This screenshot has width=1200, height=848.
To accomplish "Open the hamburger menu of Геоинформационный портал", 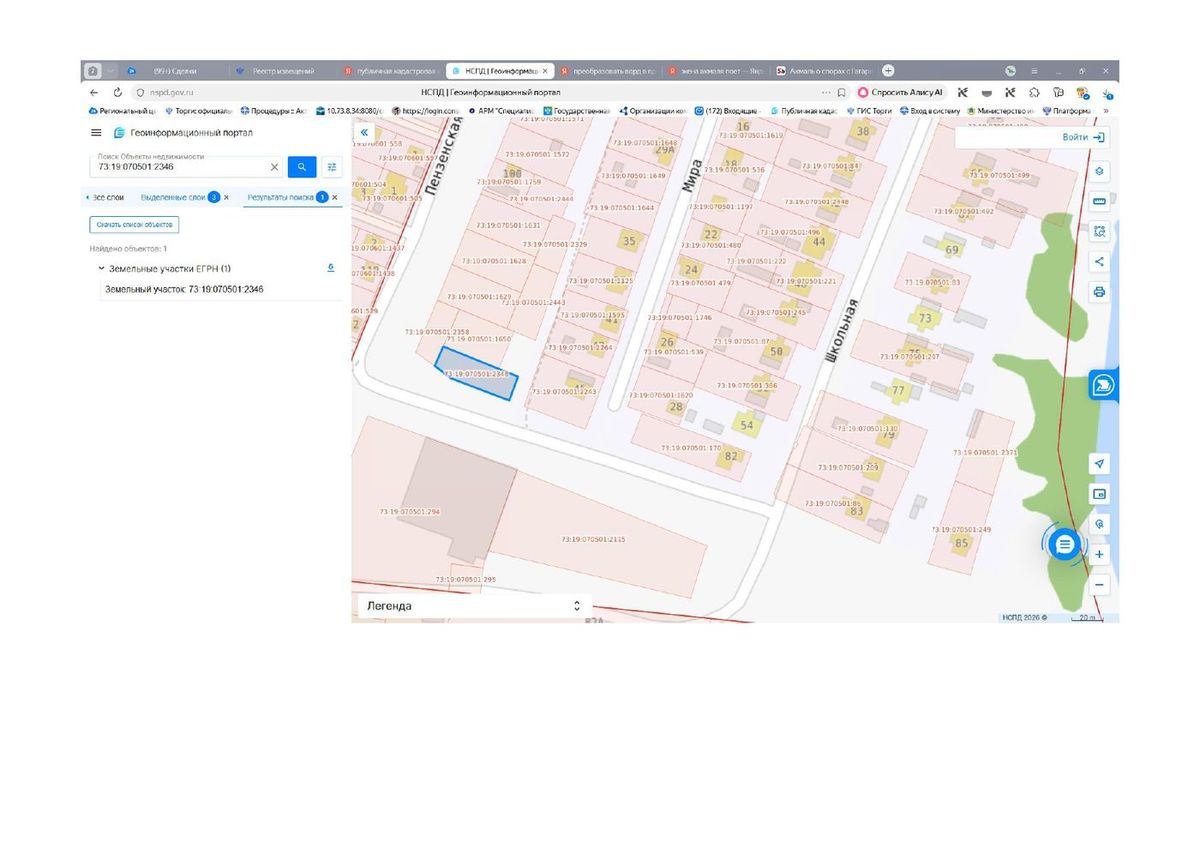I will coord(96,132).
